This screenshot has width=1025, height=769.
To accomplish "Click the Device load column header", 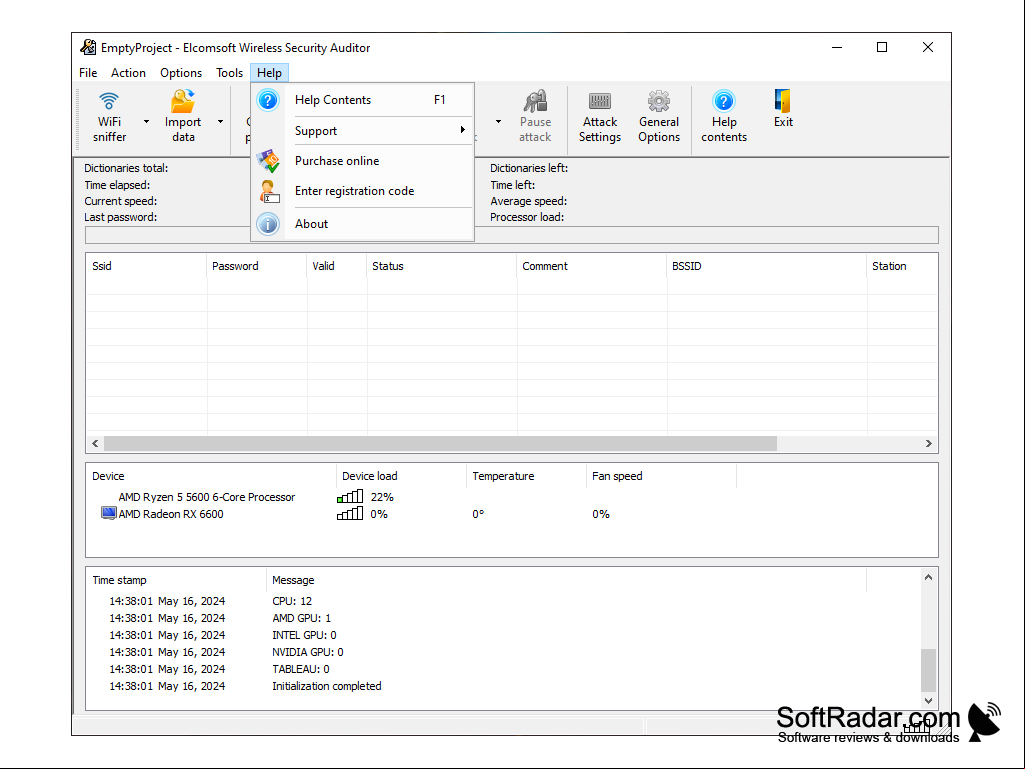I will 402,476.
